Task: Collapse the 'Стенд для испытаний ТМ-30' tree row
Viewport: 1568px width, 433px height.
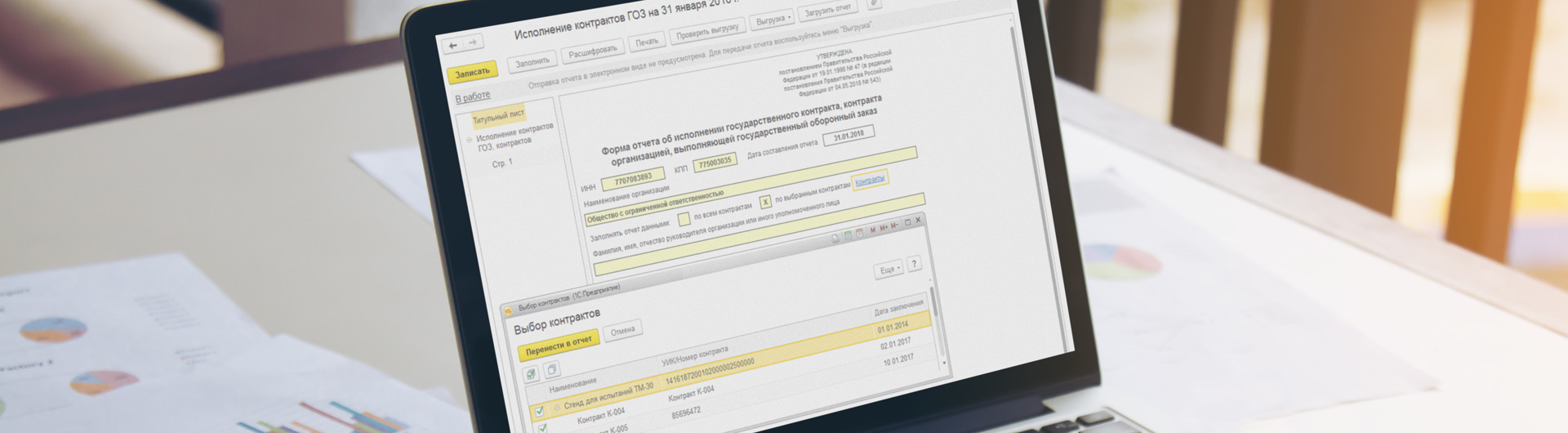Action: [557, 407]
